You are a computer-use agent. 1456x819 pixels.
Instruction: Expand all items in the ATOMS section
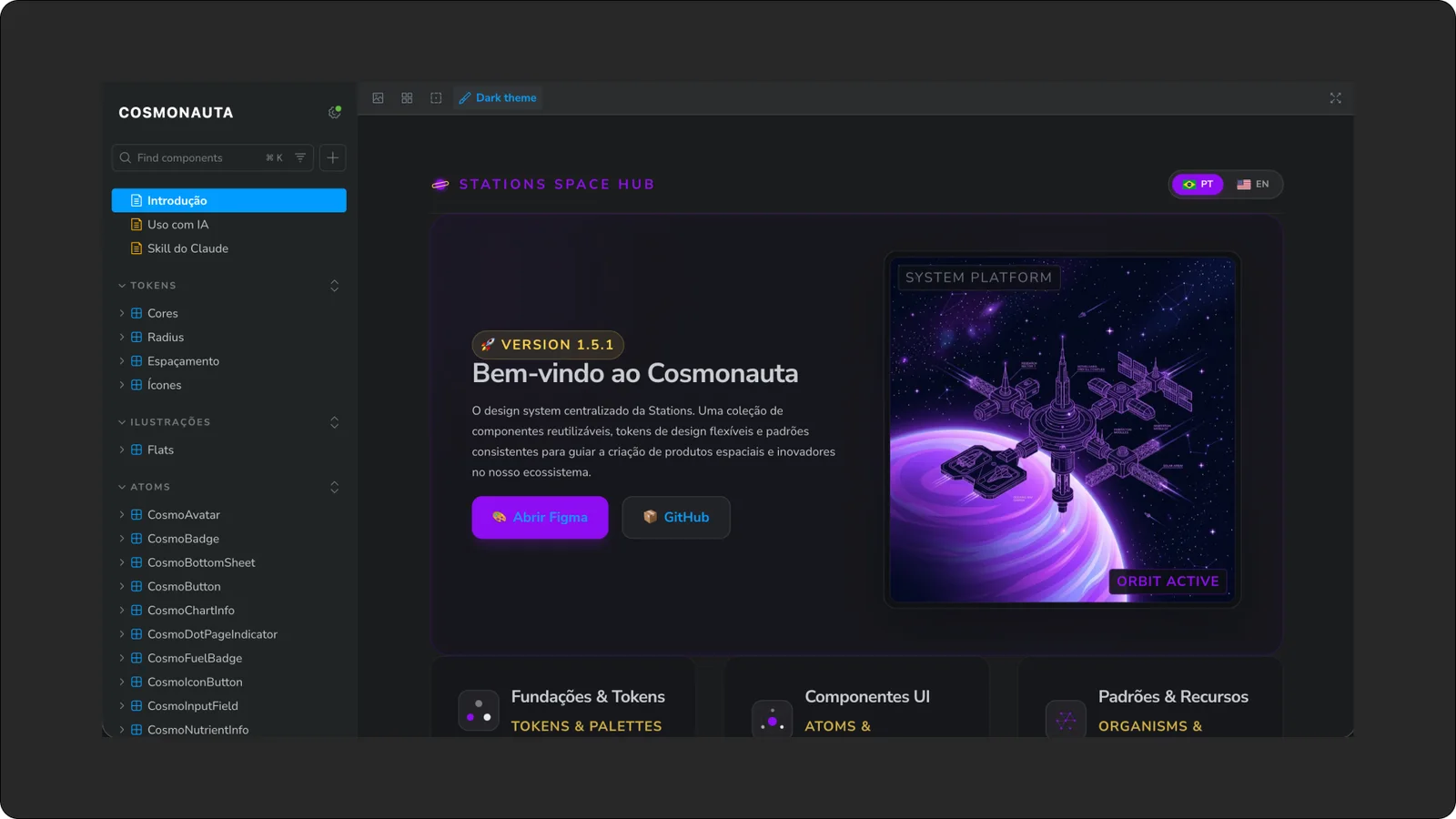click(x=334, y=487)
